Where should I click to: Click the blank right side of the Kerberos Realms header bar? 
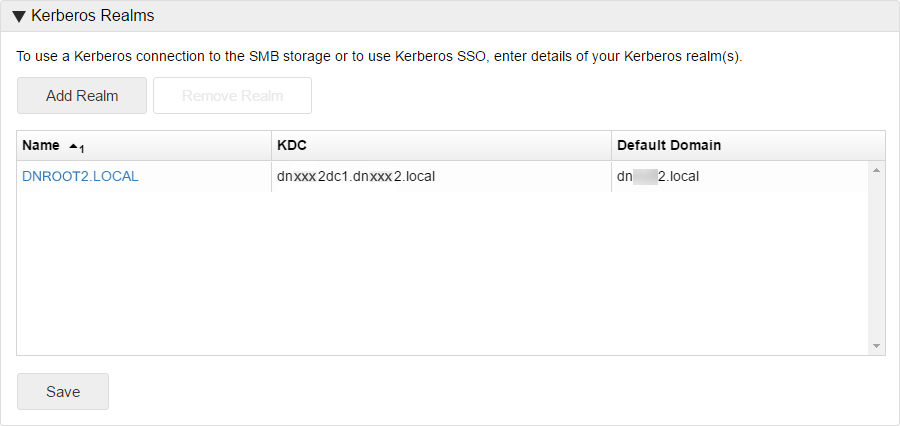pyautogui.click(x=600, y=17)
